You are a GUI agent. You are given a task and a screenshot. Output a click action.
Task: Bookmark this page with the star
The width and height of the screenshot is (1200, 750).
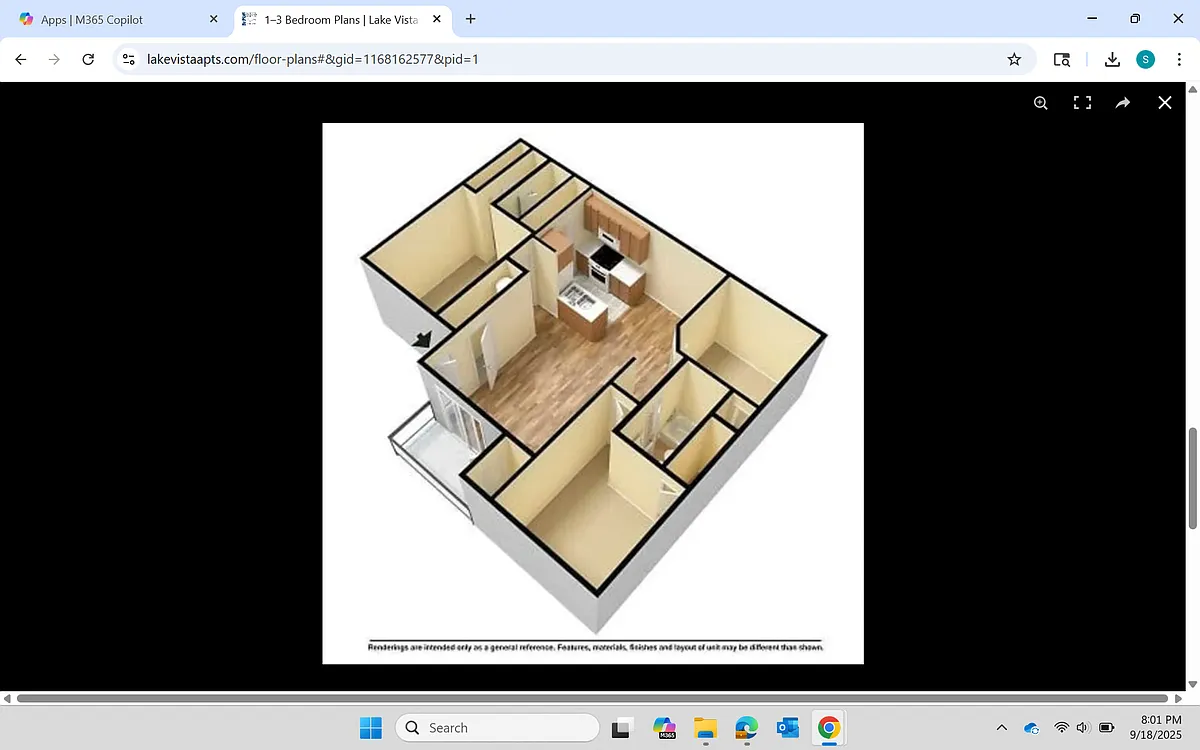click(x=1014, y=59)
